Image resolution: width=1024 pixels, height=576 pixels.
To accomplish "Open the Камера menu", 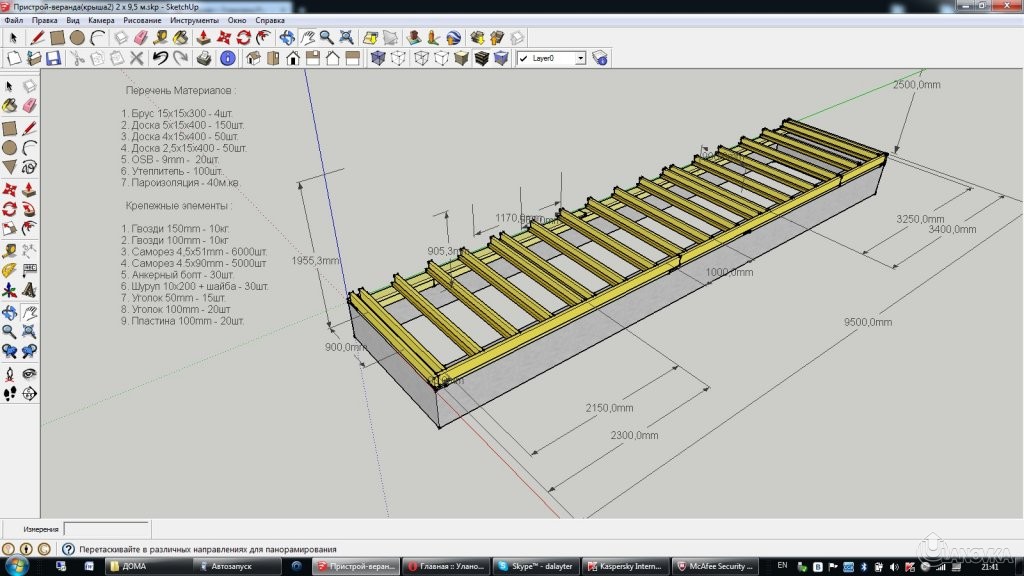I will click(x=101, y=20).
